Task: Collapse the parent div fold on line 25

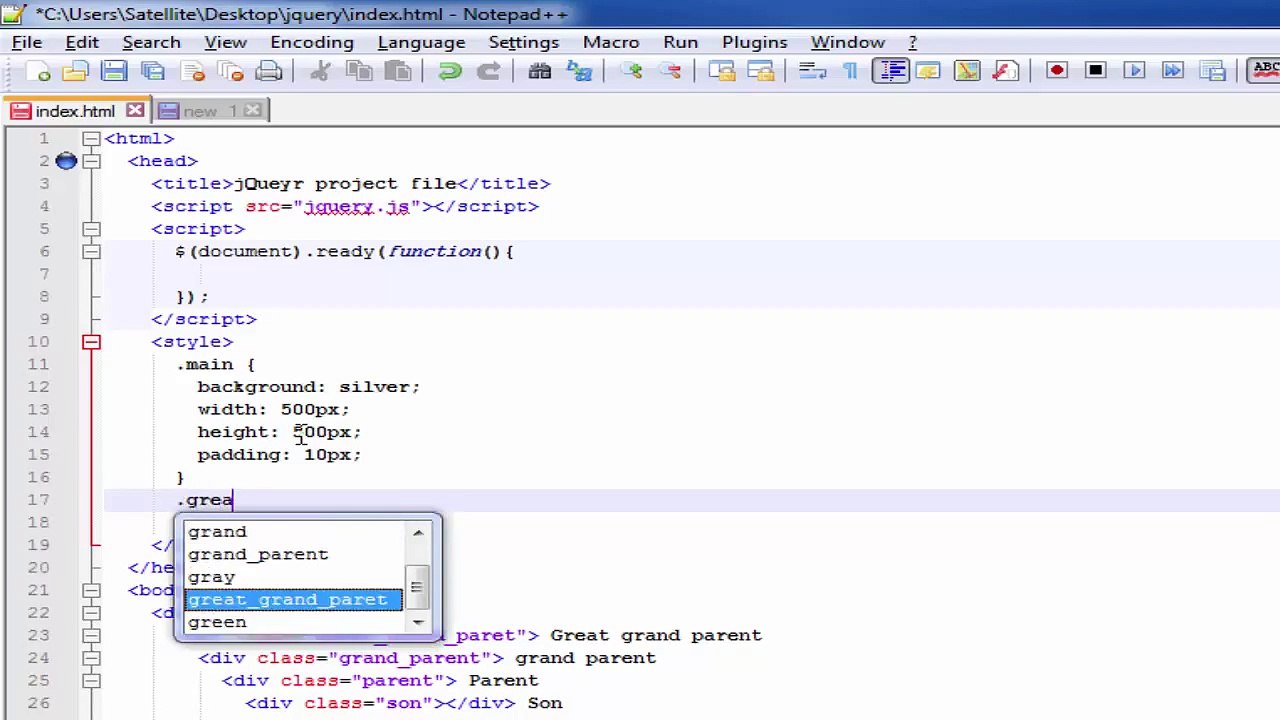Action: pyautogui.click(x=91, y=681)
